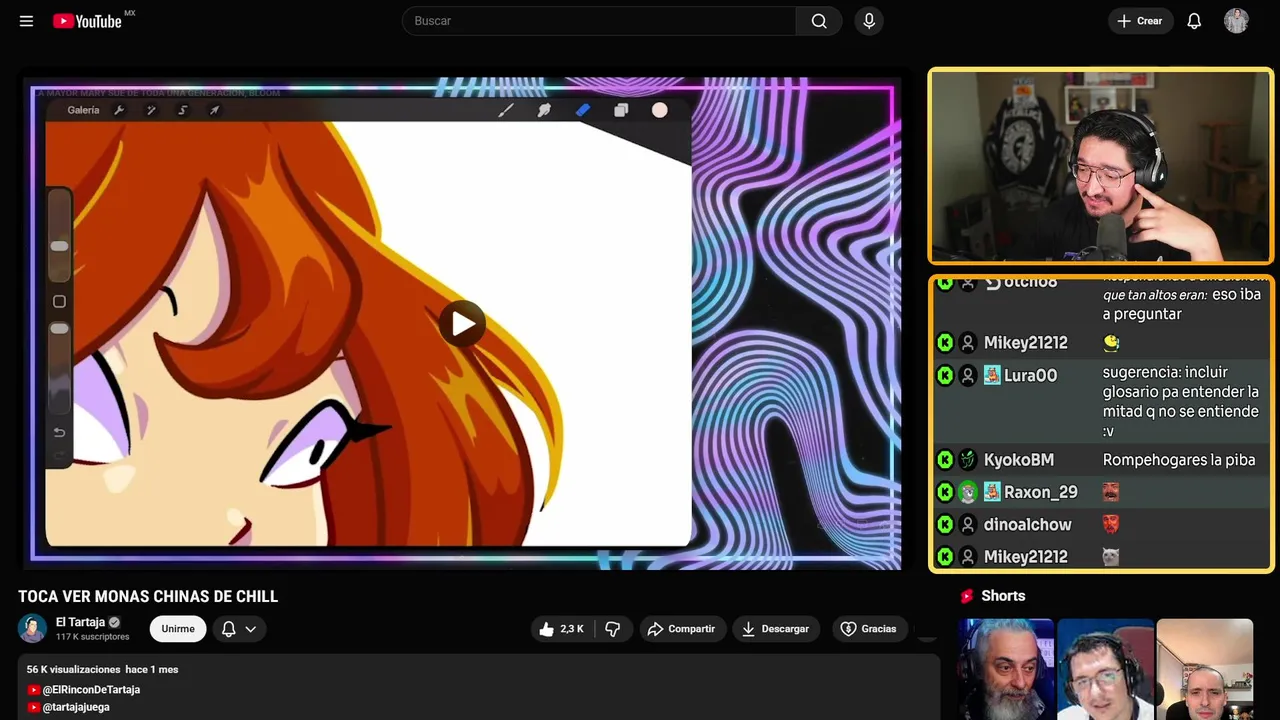Select the arrow transform tool
The height and width of the screenshot is (720, 1280).
(214, 110)
